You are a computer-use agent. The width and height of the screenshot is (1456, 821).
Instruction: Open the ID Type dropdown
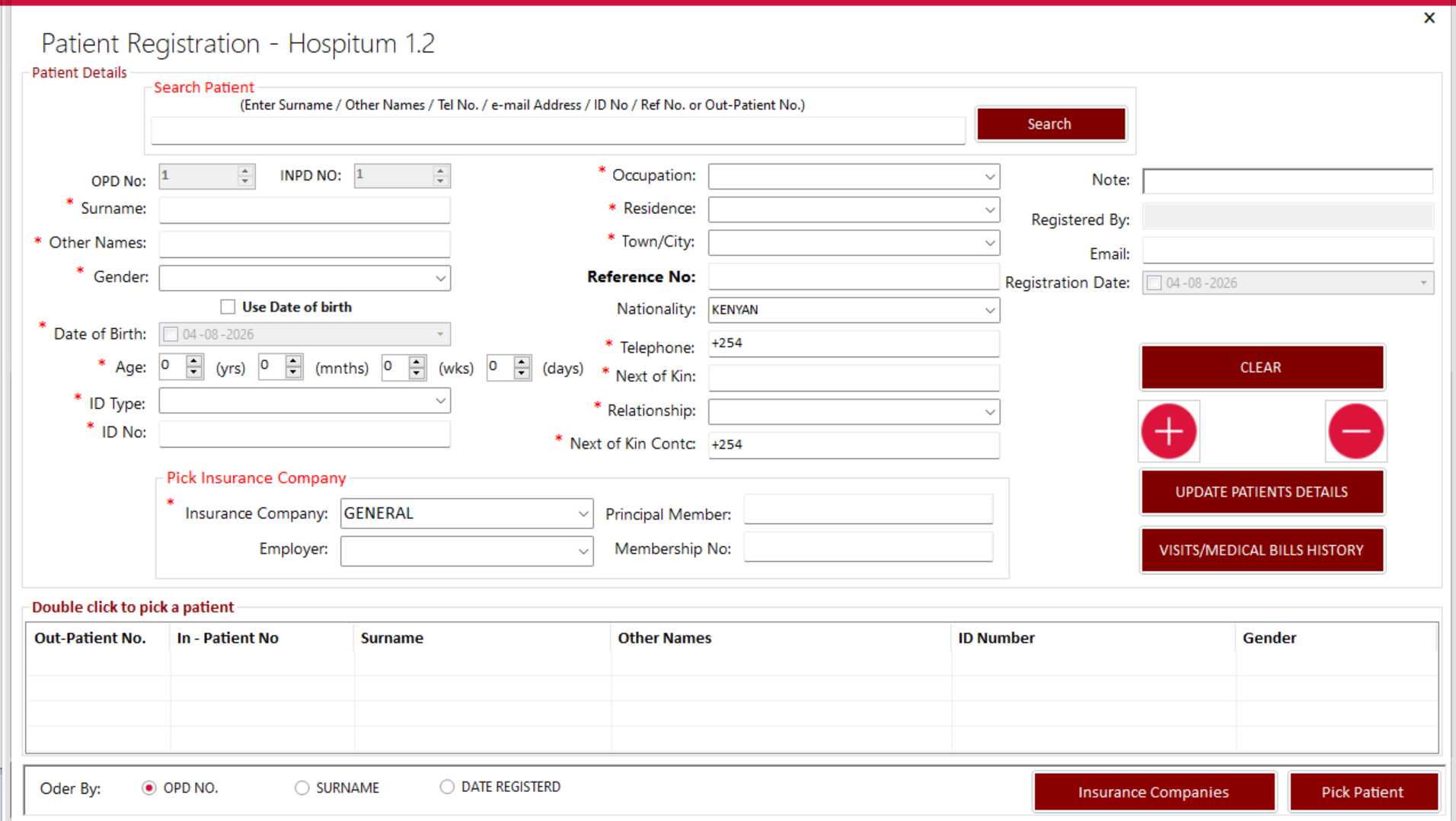pos(440,401)
